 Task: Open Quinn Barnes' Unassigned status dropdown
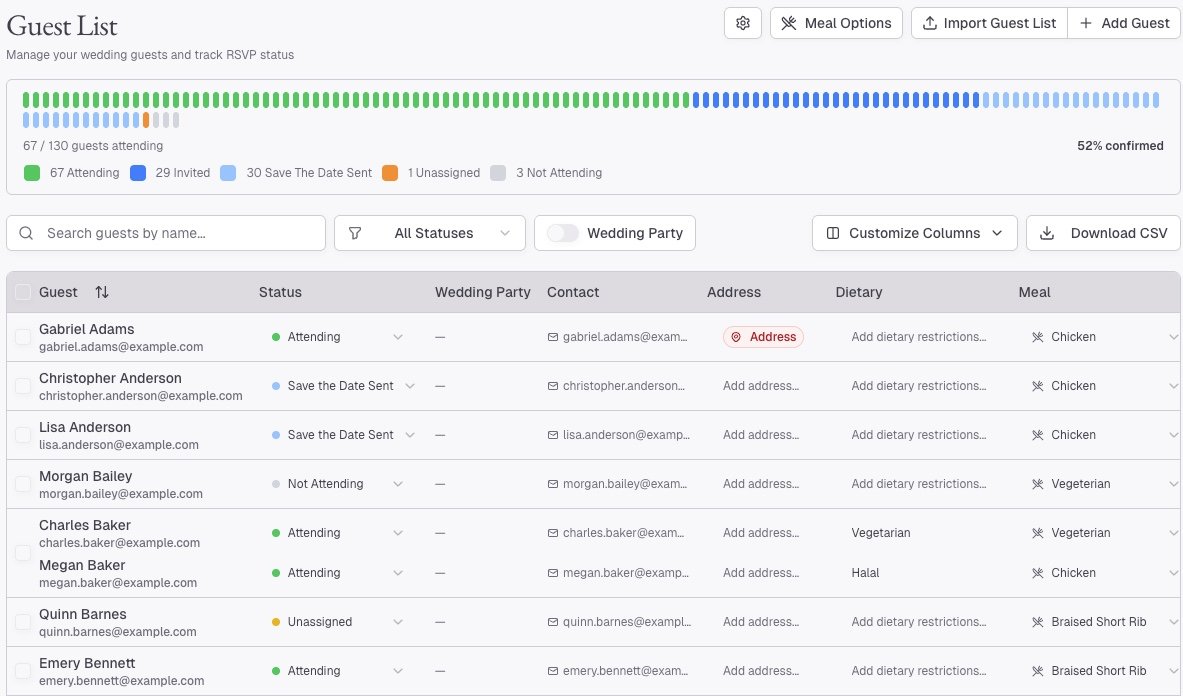[x=337, y=622]
